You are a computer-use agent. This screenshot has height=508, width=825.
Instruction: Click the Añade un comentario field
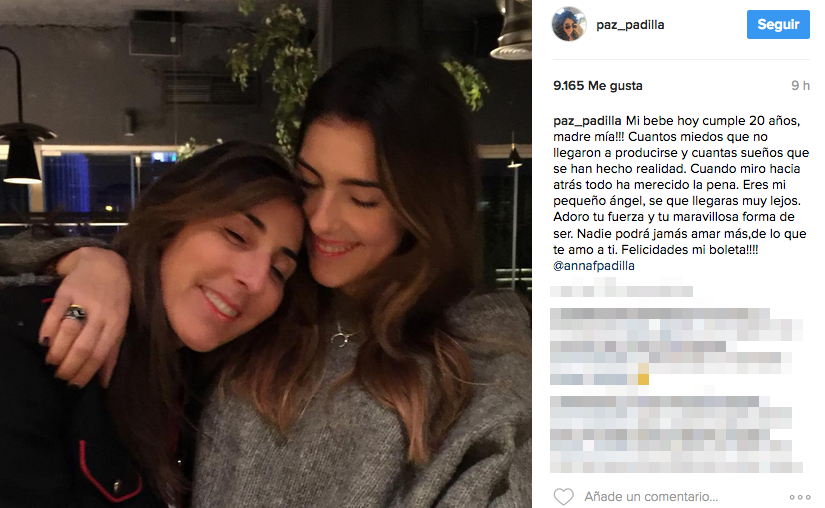click(651, 496)
